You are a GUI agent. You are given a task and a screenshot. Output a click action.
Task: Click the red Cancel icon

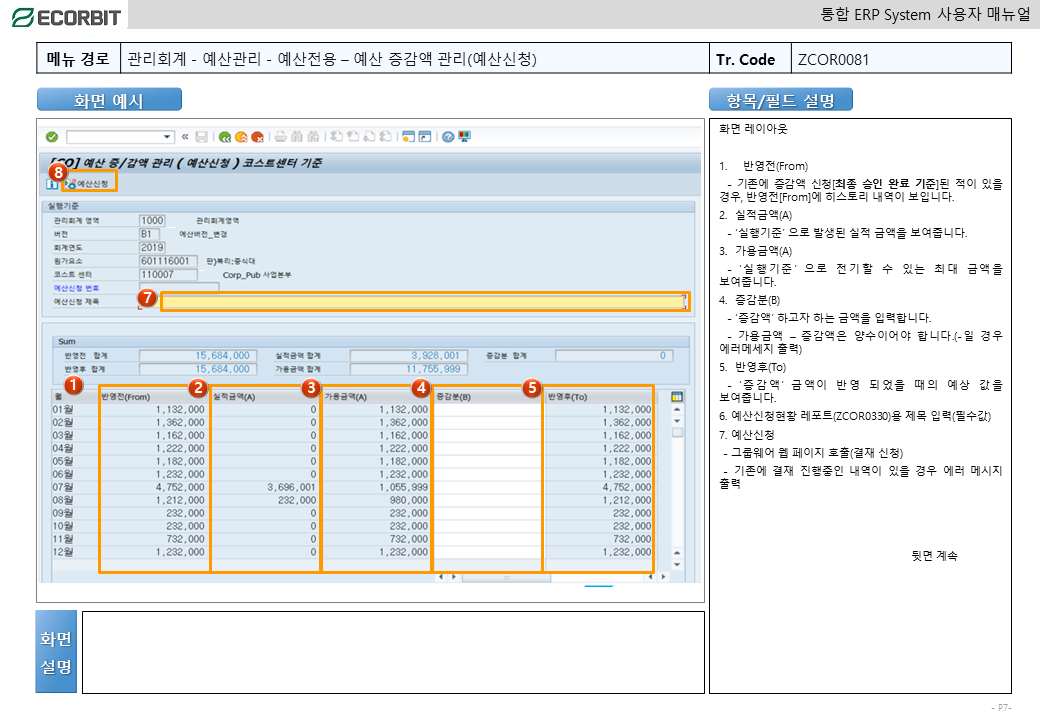[x=257, y=137]
